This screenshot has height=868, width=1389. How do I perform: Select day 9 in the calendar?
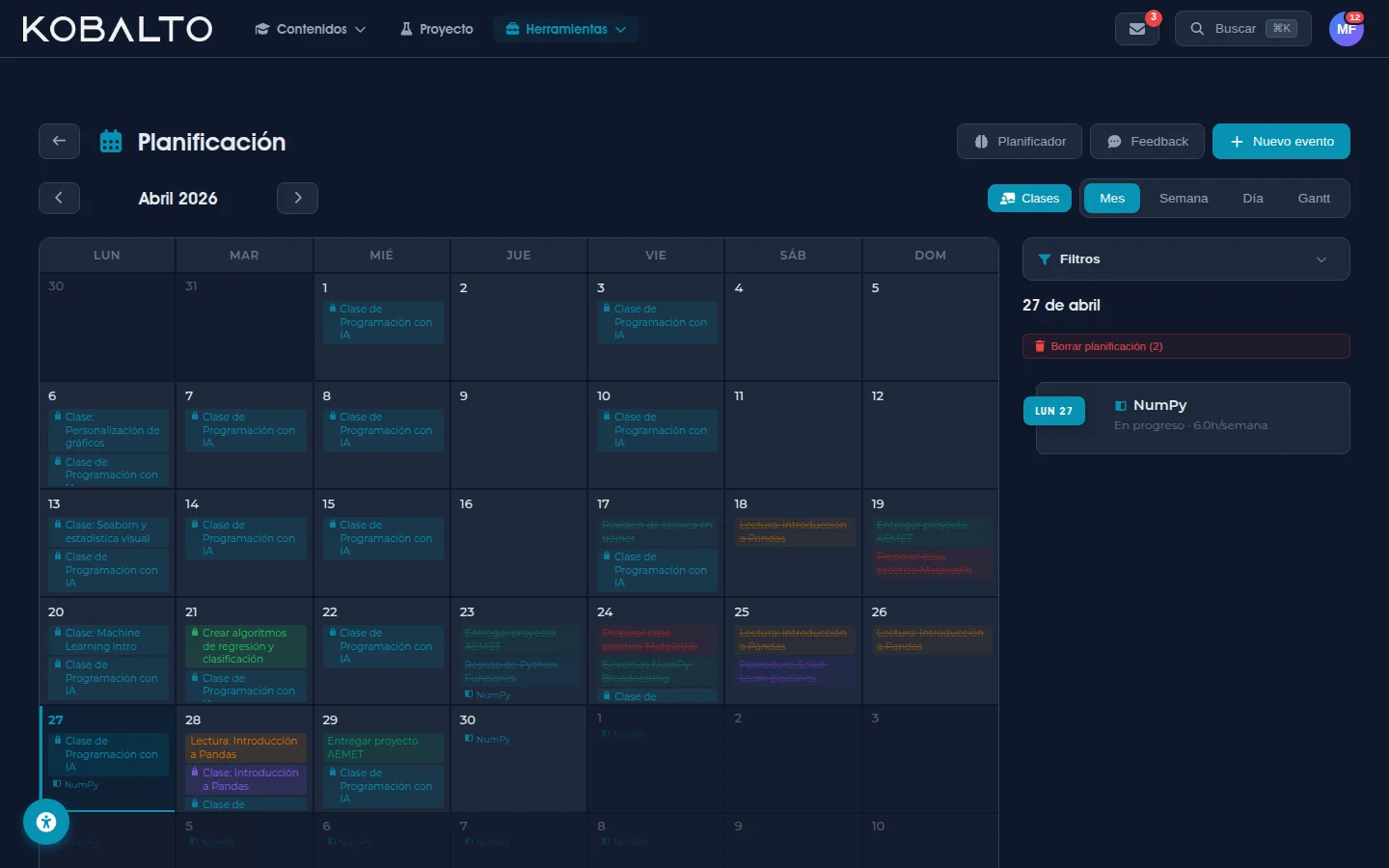click(x=519, y=435)
